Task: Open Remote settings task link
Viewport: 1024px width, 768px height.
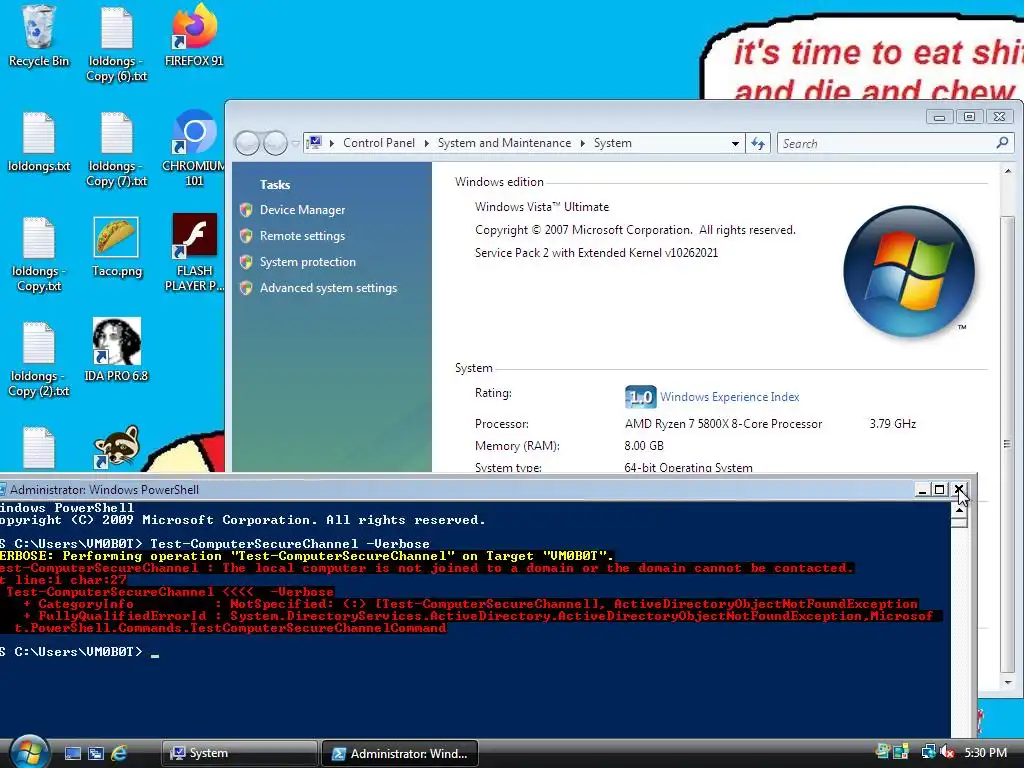Action: pyautogui.click(x=302, y=236)
